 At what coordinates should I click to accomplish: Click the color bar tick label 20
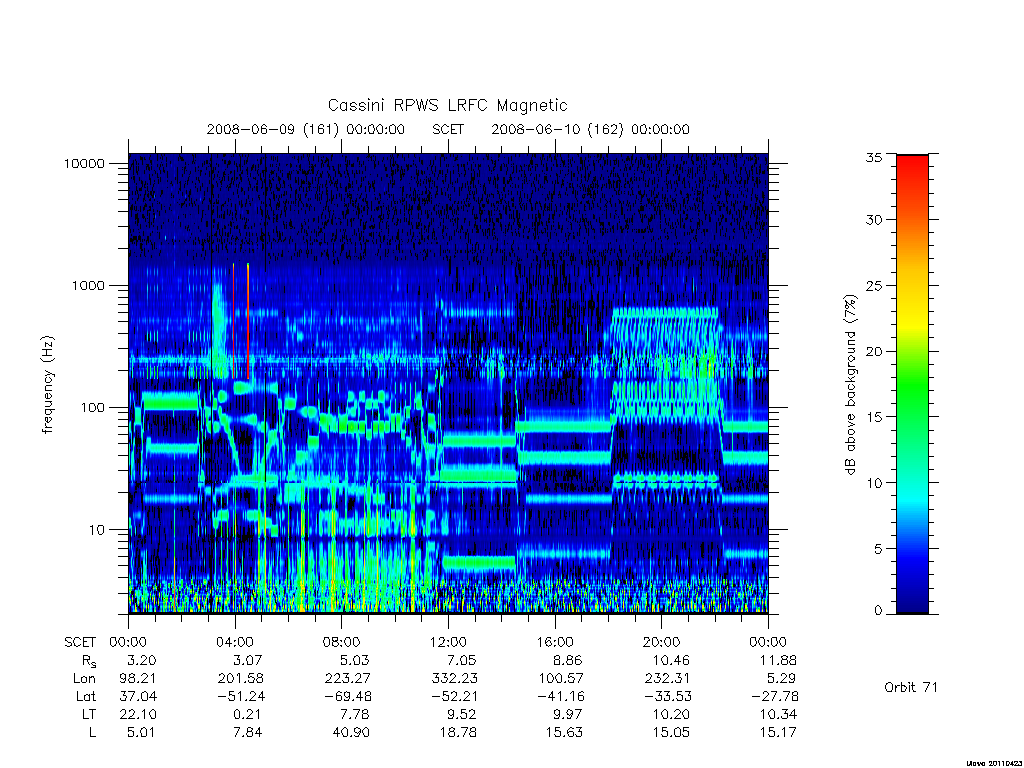(873, 351)
